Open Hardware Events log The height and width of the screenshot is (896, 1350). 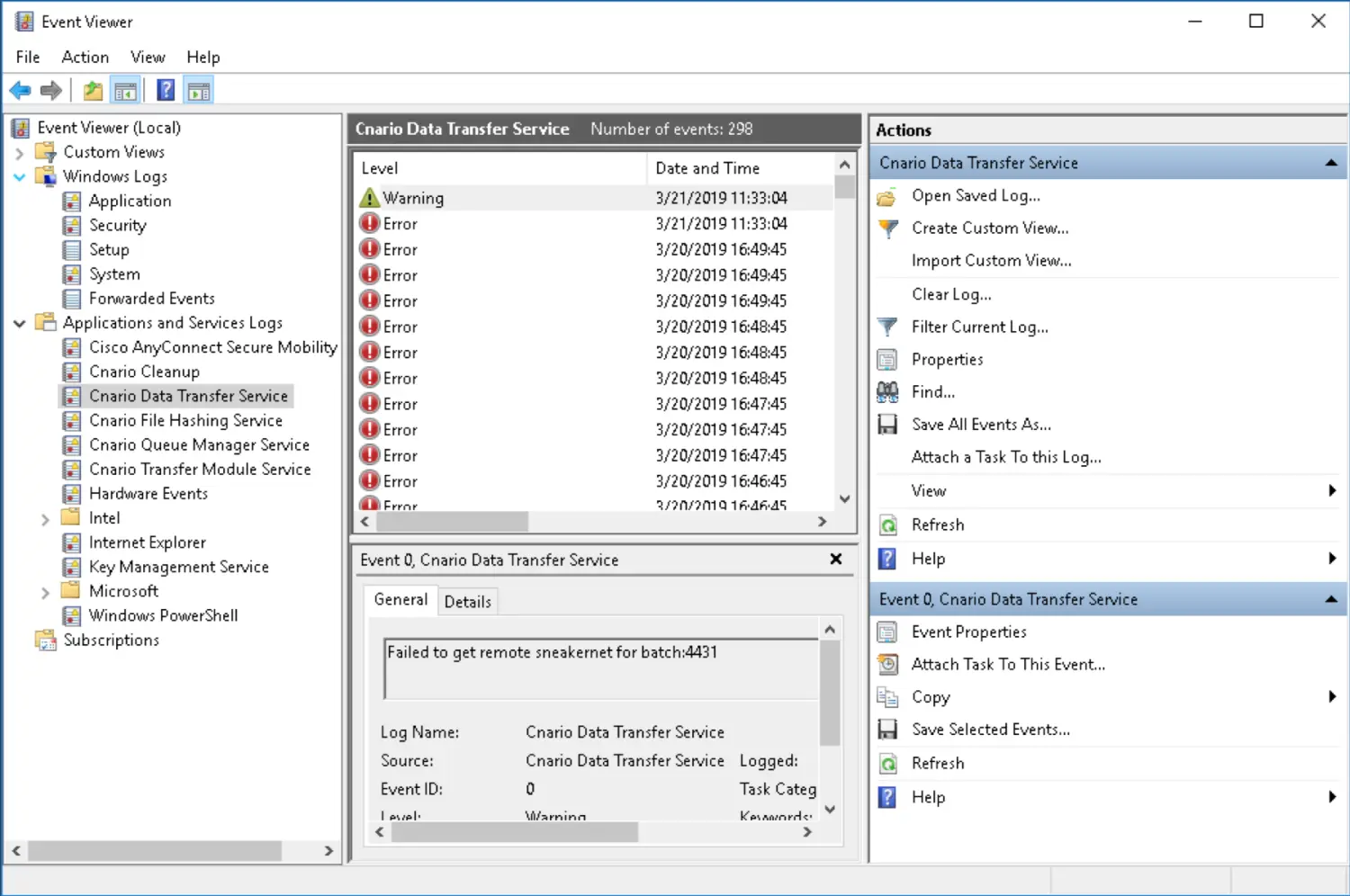pyautogui.click(x=148, y=493)
